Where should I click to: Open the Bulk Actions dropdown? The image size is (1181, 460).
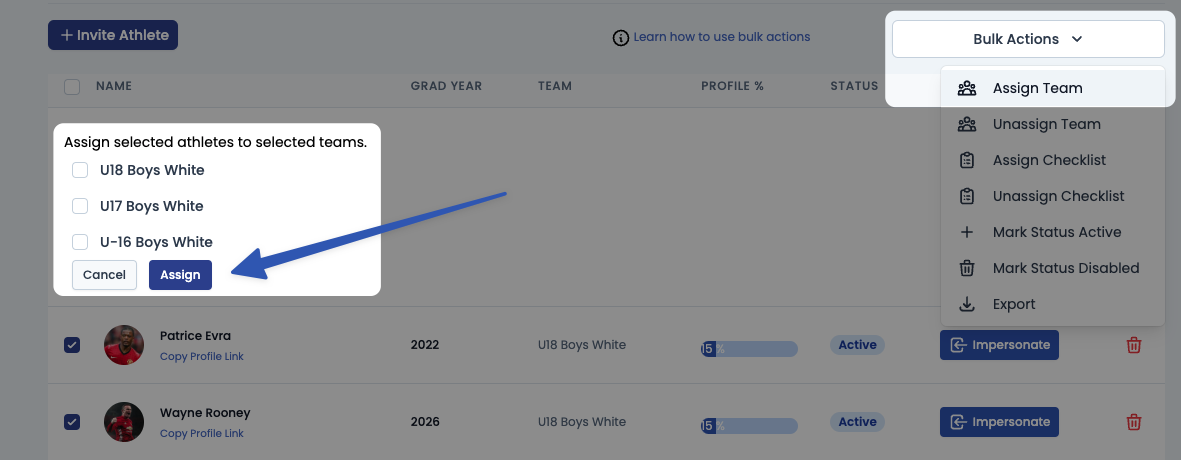tap(1028, 39)
